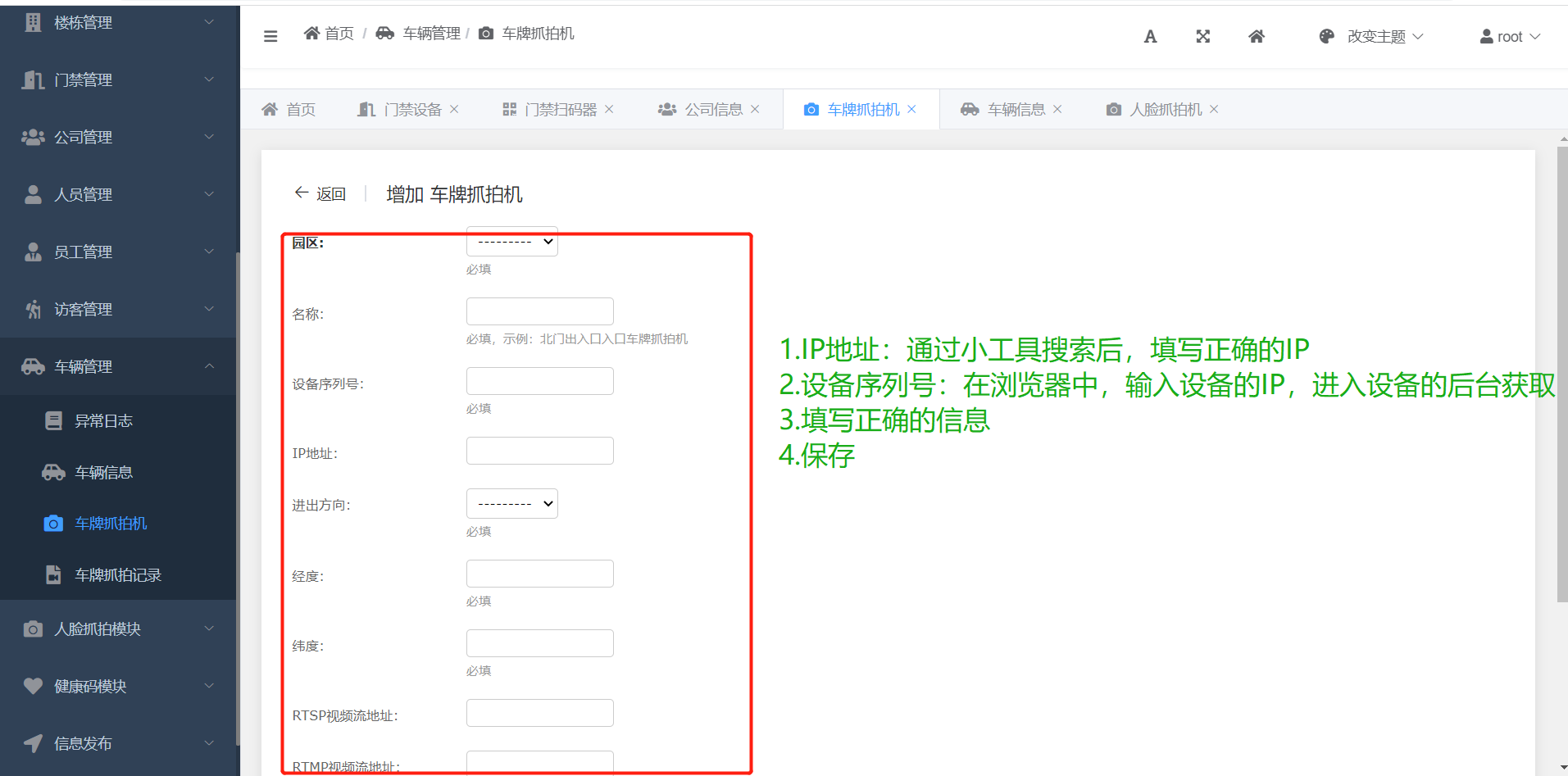This screenshot has width=1568, height=776.
Task: Click the font size 'A' icon
Action: click(x=1150, y=37)
